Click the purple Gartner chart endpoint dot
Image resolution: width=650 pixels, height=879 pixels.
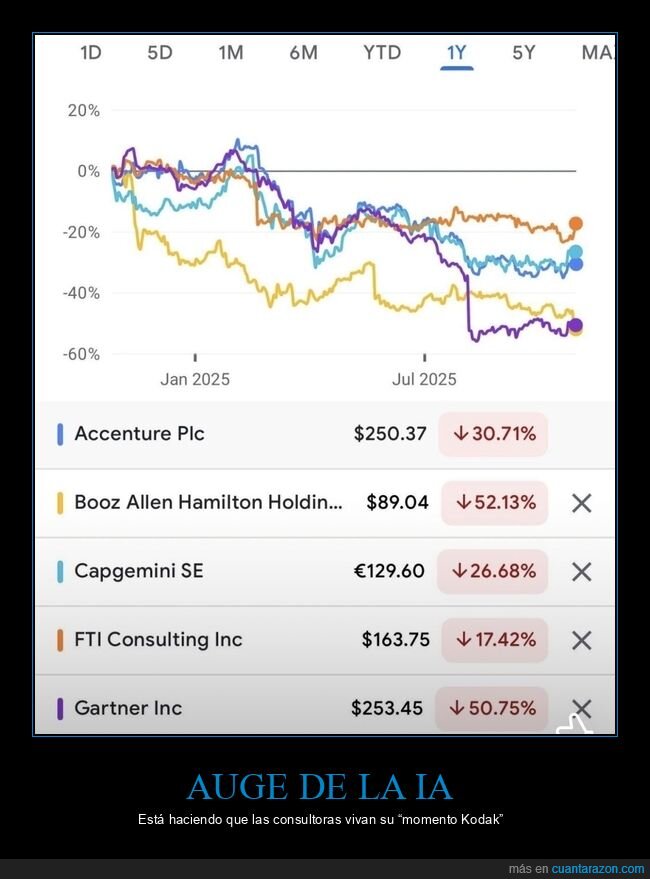coord(575,325)
